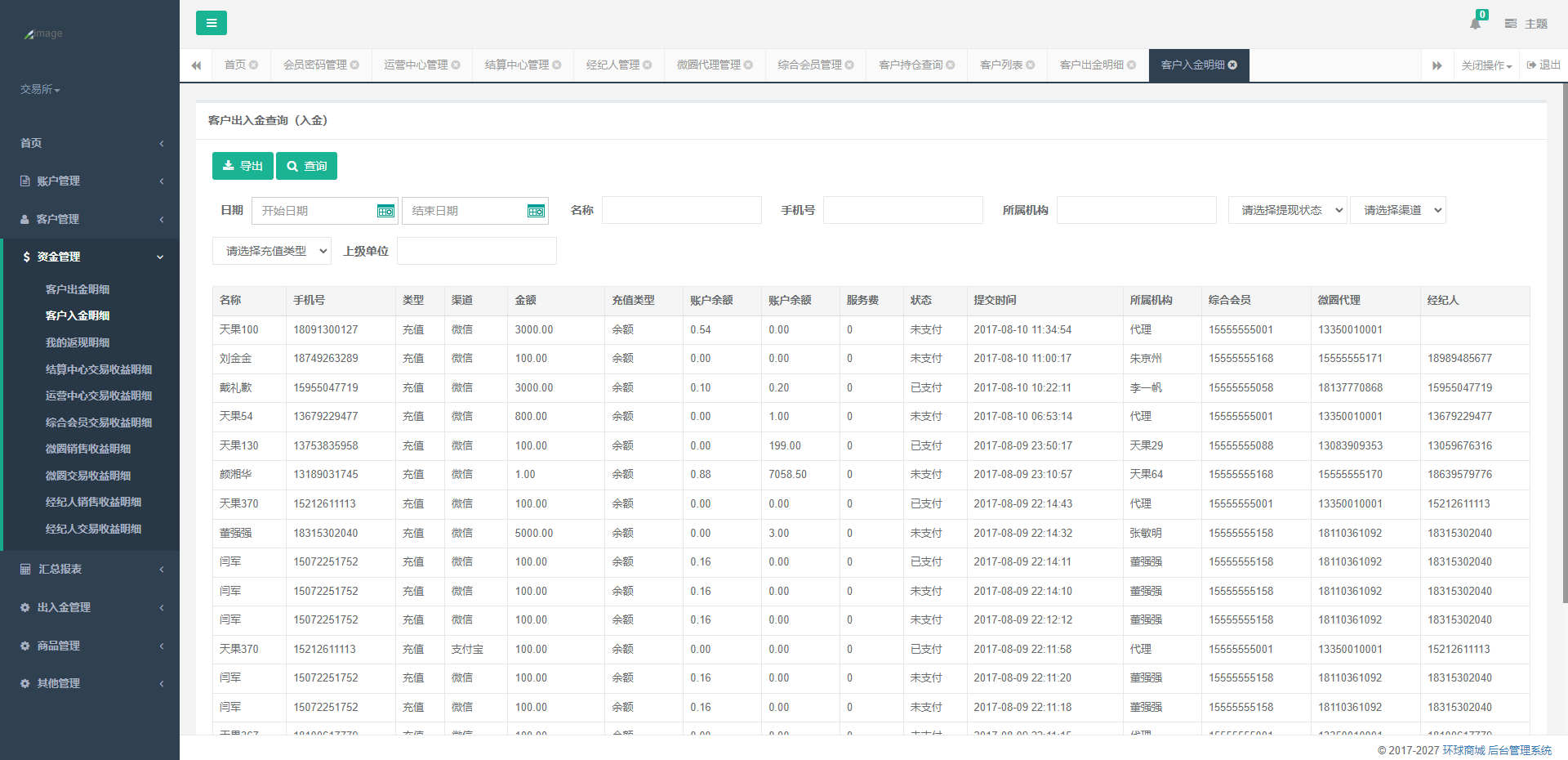Expand the 关闭操作 tab menu
This screenshot has height=760, width=1568.
(x=1486, y=65)
